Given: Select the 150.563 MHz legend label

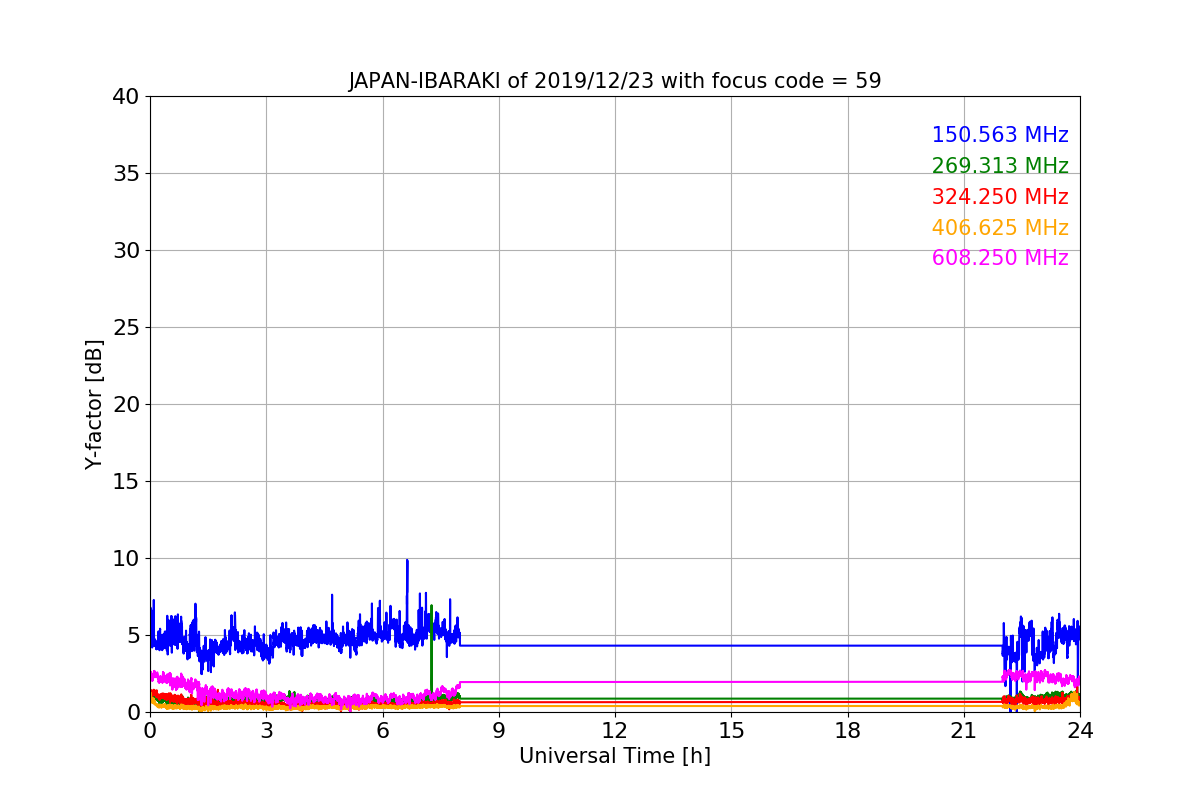Looking at the screenshot, I should tap(1000, 135).
